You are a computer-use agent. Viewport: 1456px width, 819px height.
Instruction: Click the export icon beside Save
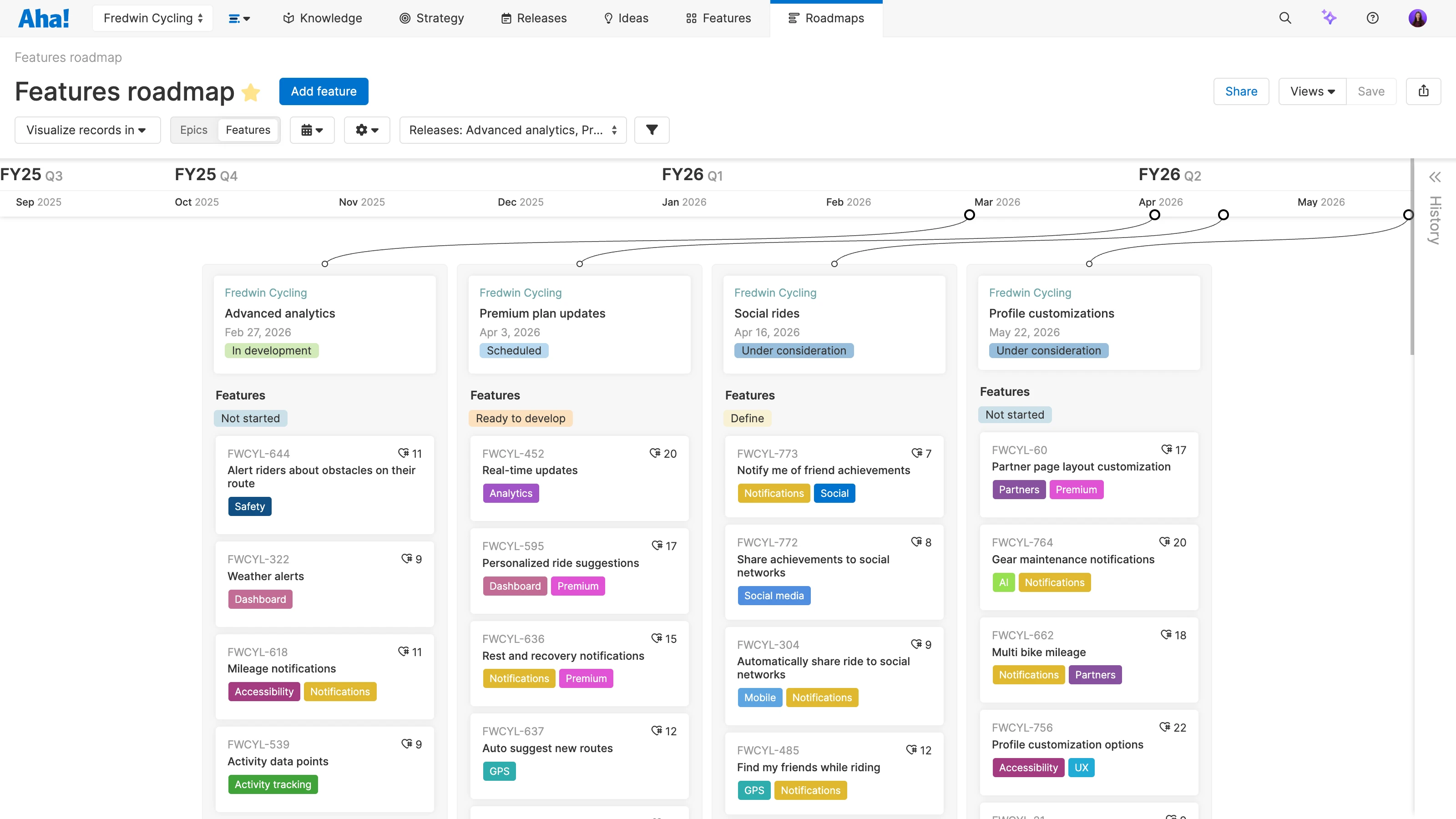(1424, 91)
